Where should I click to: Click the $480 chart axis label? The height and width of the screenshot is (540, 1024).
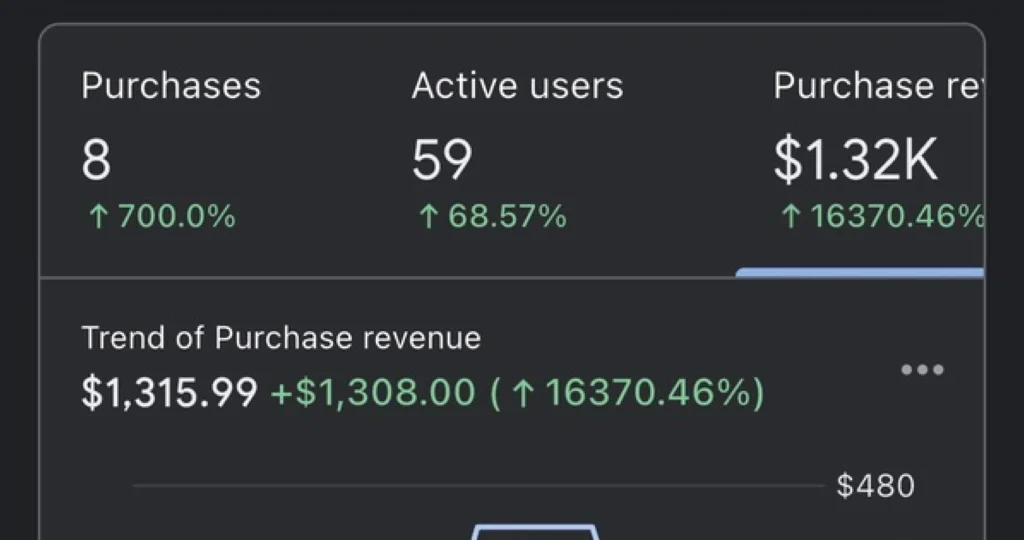[875, 486]
